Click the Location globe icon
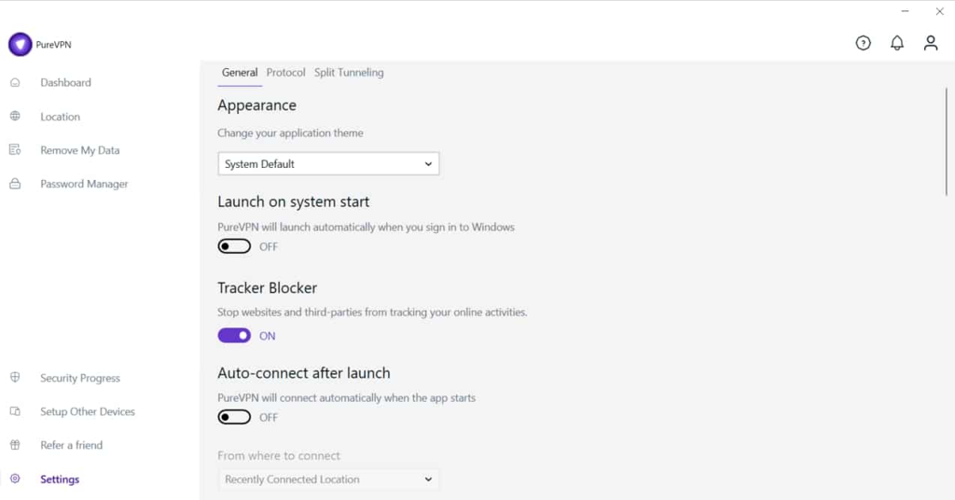The image size is (955, 500). click(15, 116)
